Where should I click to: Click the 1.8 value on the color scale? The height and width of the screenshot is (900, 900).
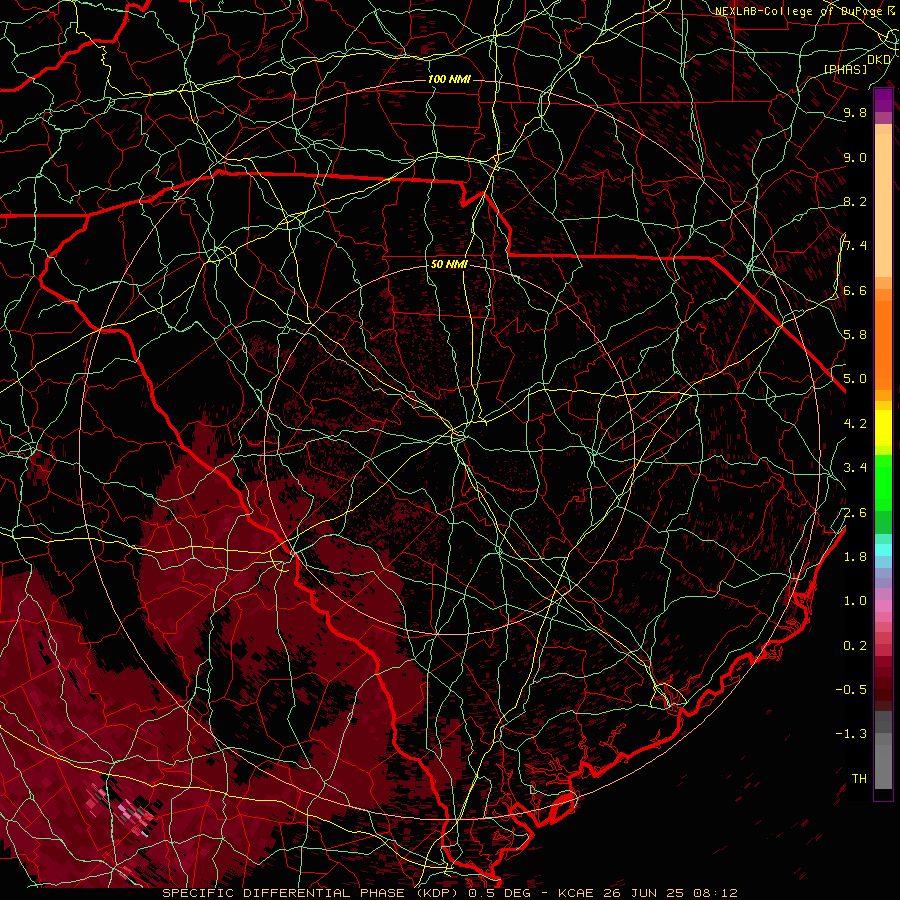(x=855, y=556)
